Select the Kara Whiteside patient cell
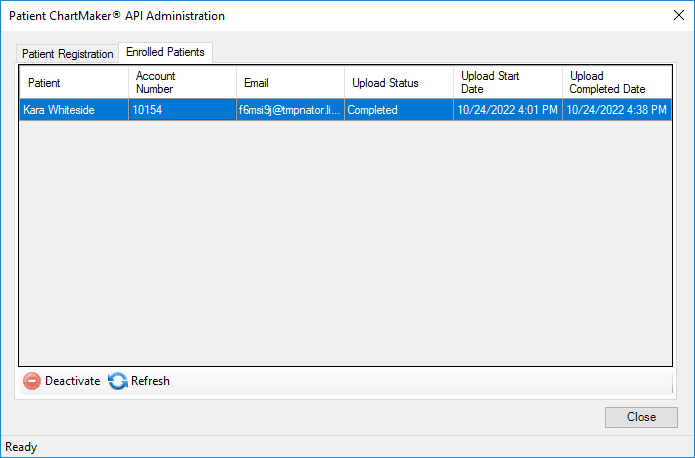695x458 pixels. pos(74,110)
